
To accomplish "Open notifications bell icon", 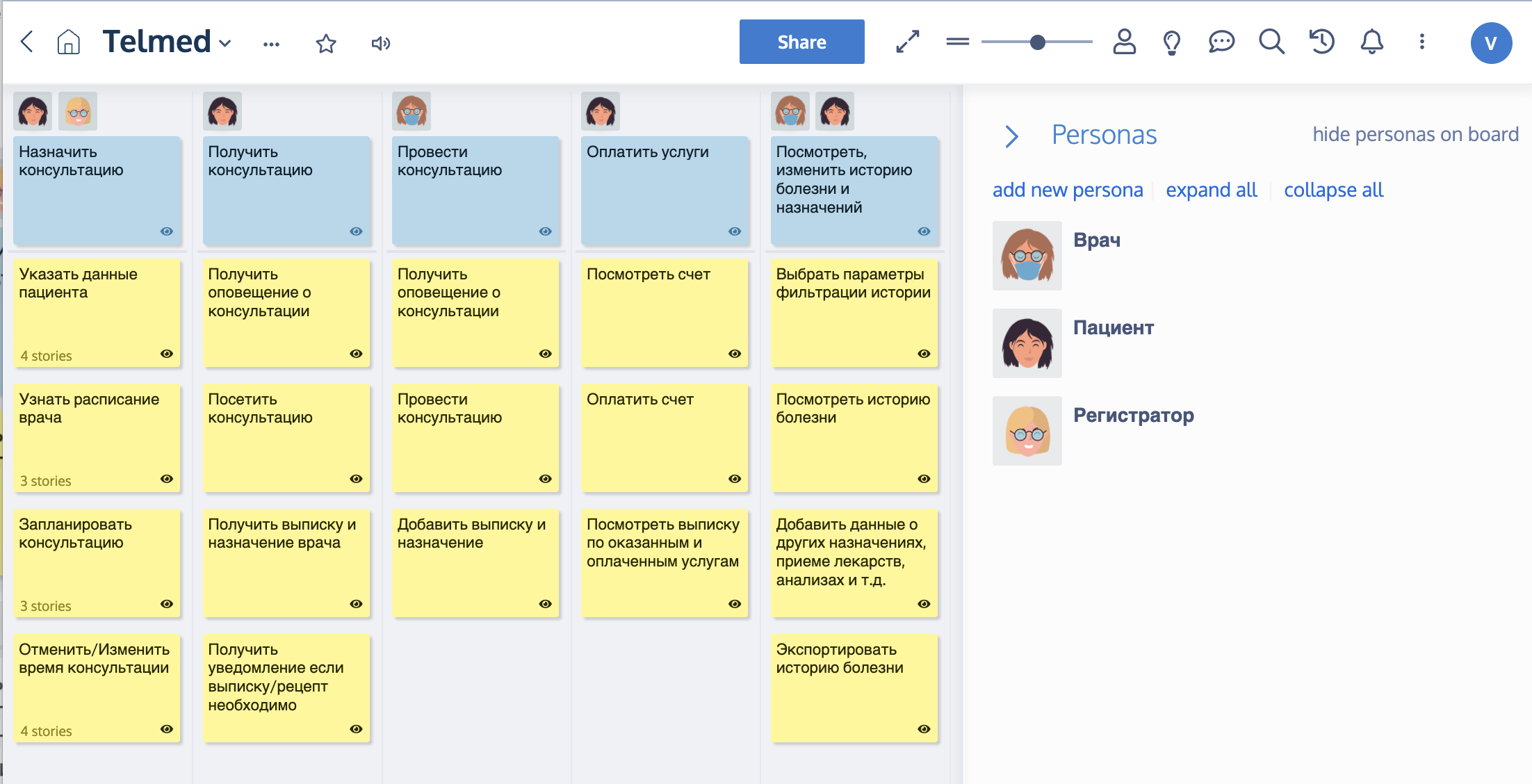I will tap(1371, 42).
